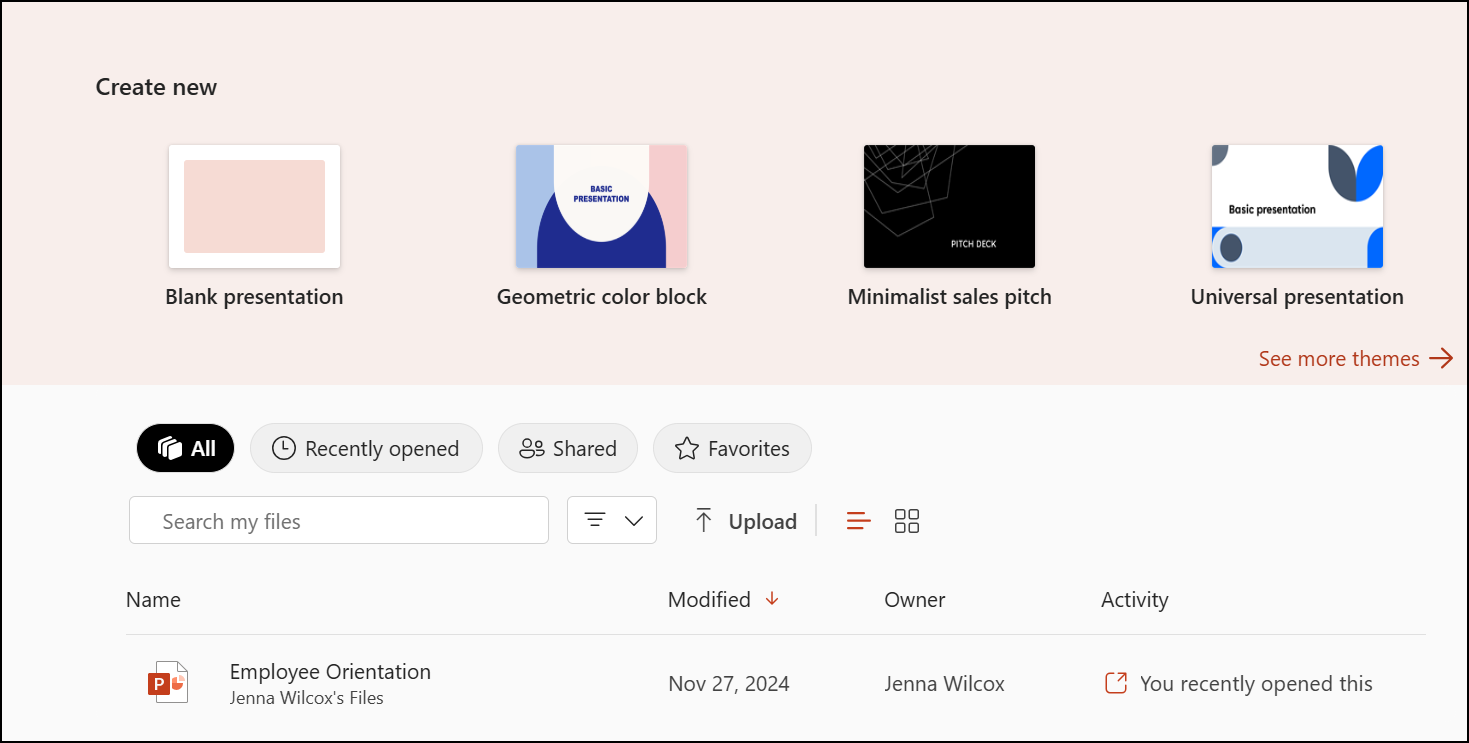Viewport: 1469px width, 743px height.
Task: Select the Minimalist sales pitch thumbnail
Action: (x=948, y=206)
